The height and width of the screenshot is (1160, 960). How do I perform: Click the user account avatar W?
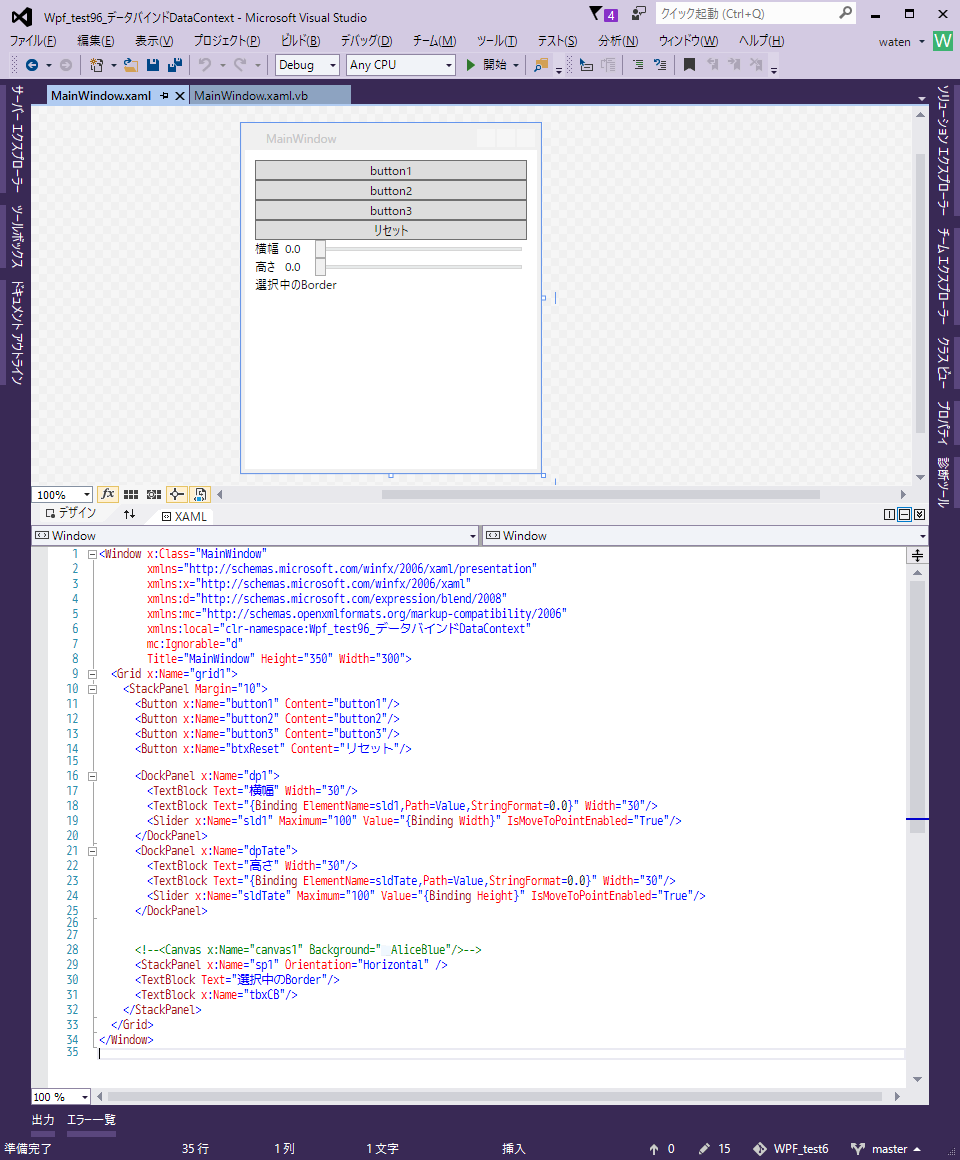click(x=942, y=41)
